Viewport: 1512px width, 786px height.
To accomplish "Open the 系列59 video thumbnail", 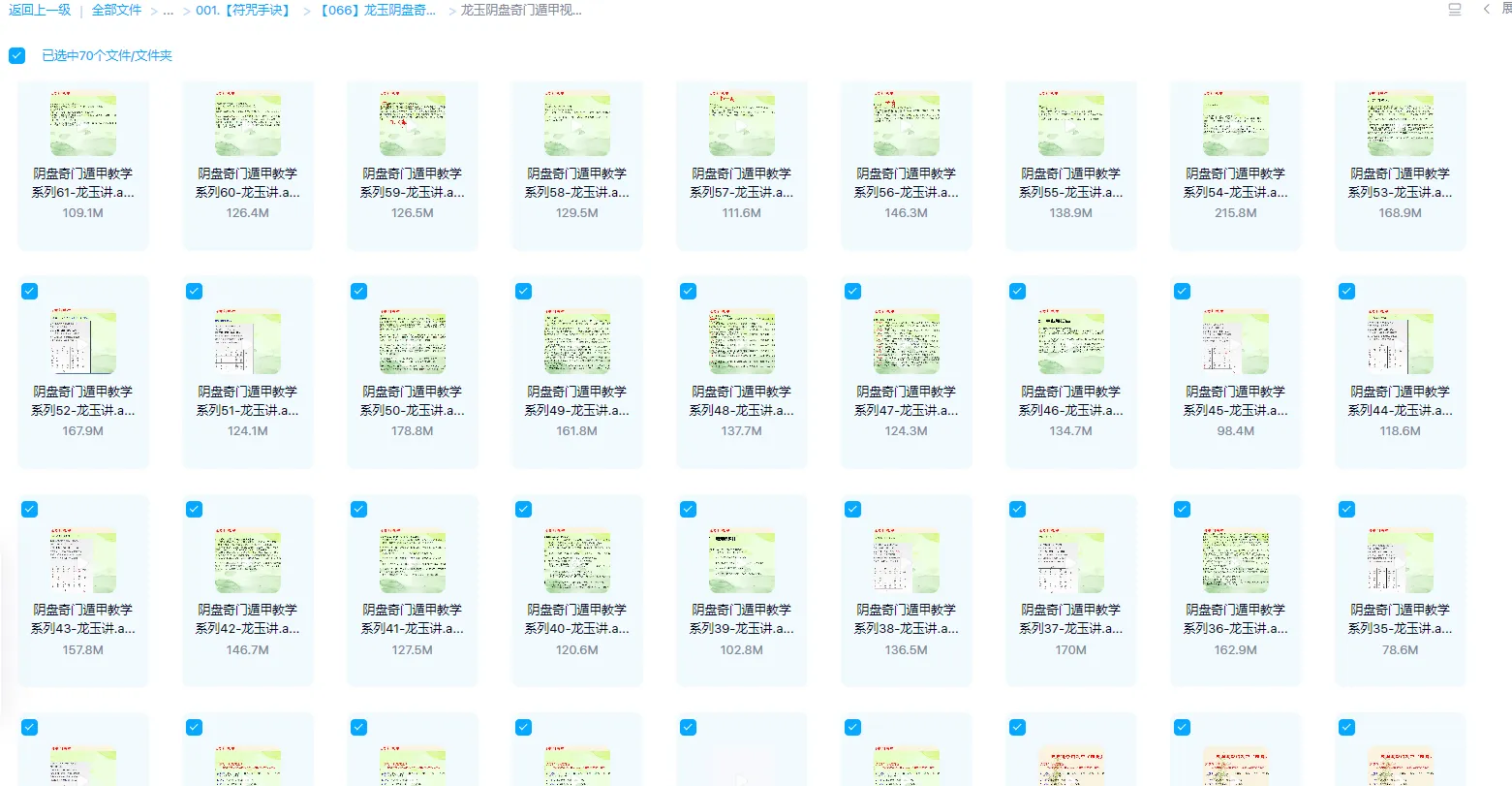I will (413, 123).
